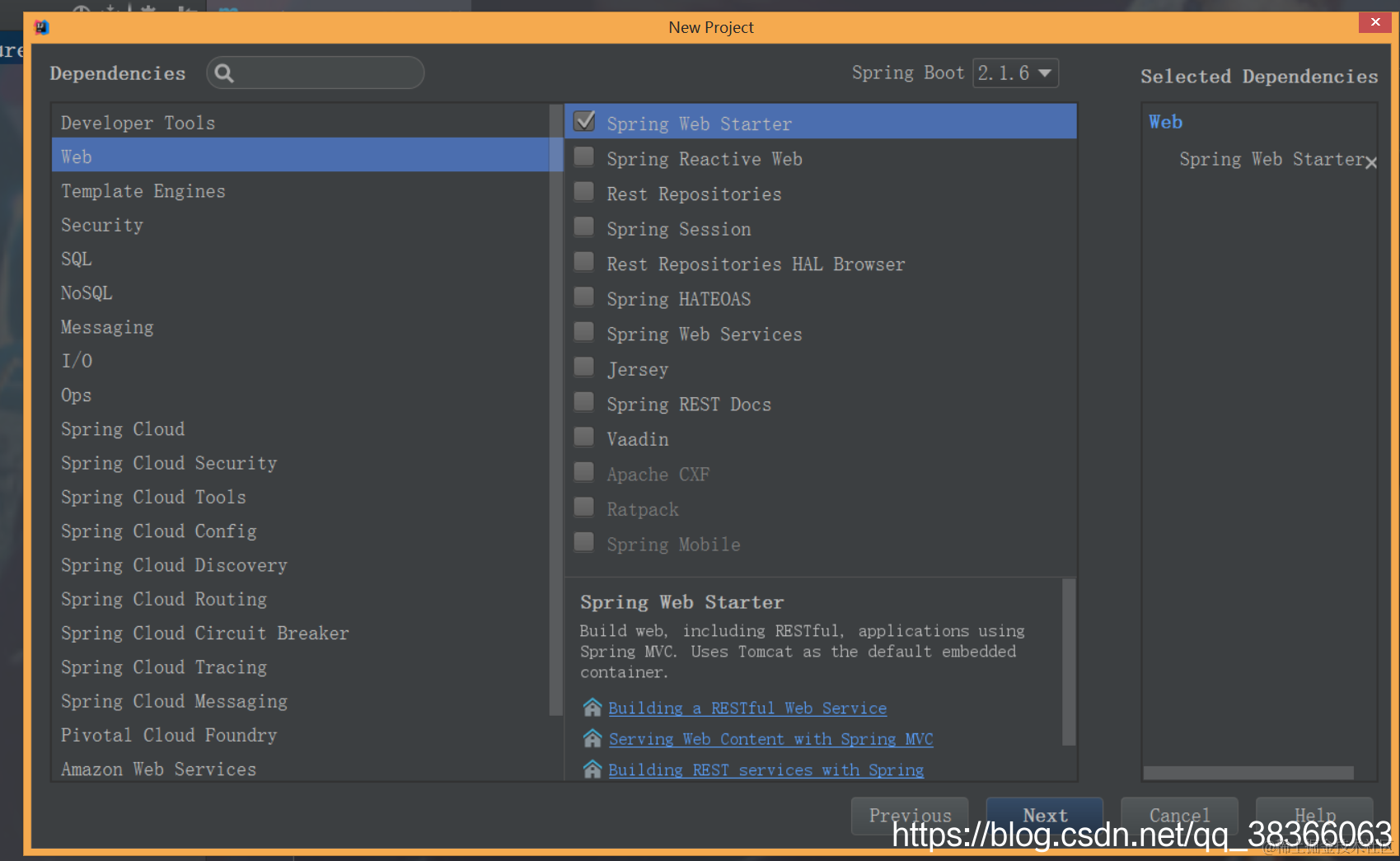
Task: Return with the Previous button
Action: click(910, 815)
